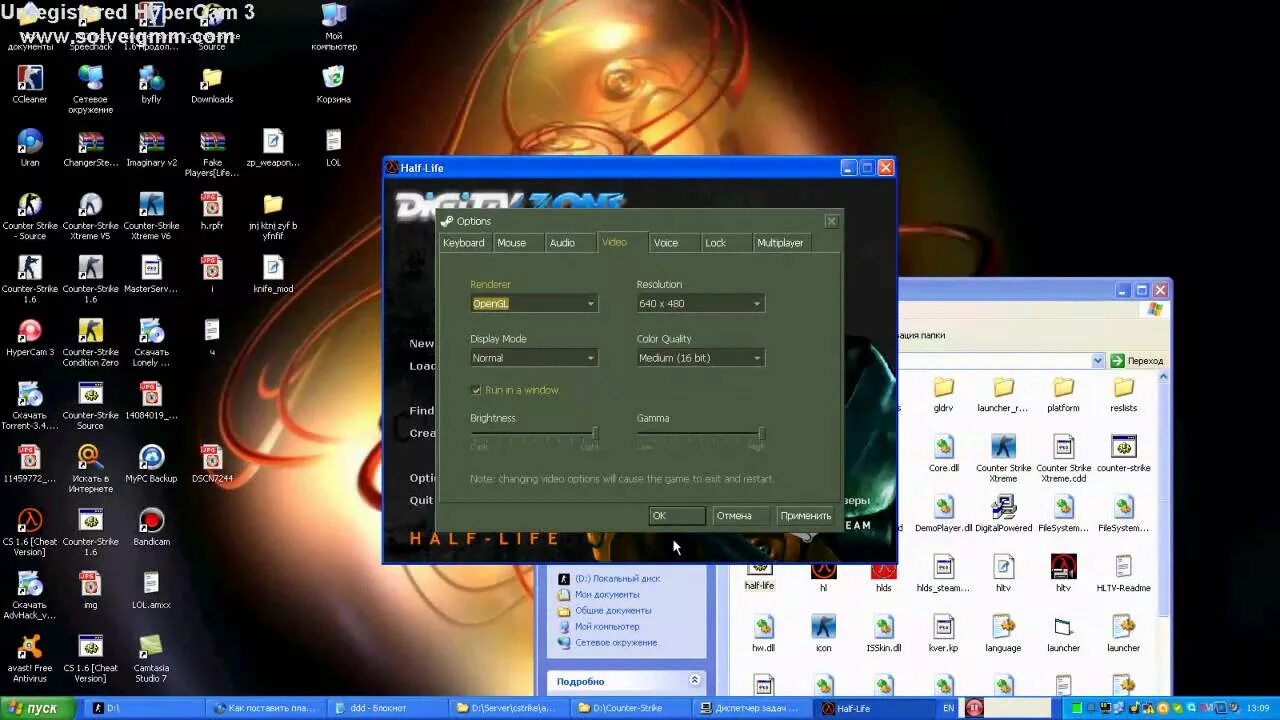Switch to D:\Counter-Strike taskbar button
1280x720 pixels.
632,708
